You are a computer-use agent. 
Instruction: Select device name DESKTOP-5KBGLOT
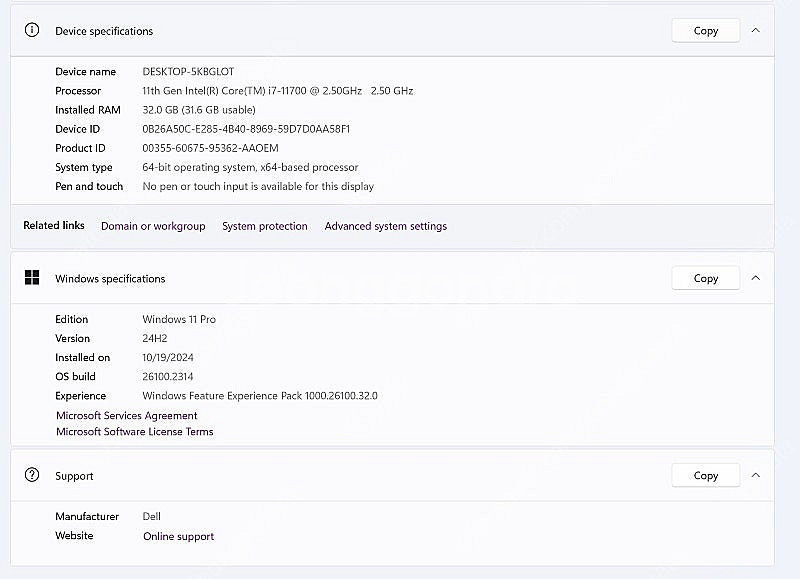[188, 71]
